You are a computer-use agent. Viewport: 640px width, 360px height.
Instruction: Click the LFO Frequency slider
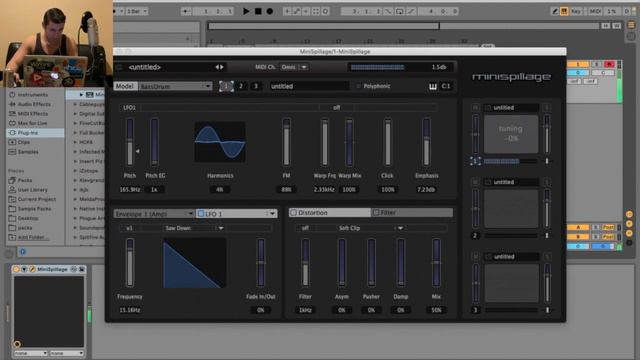coord(130,263)
